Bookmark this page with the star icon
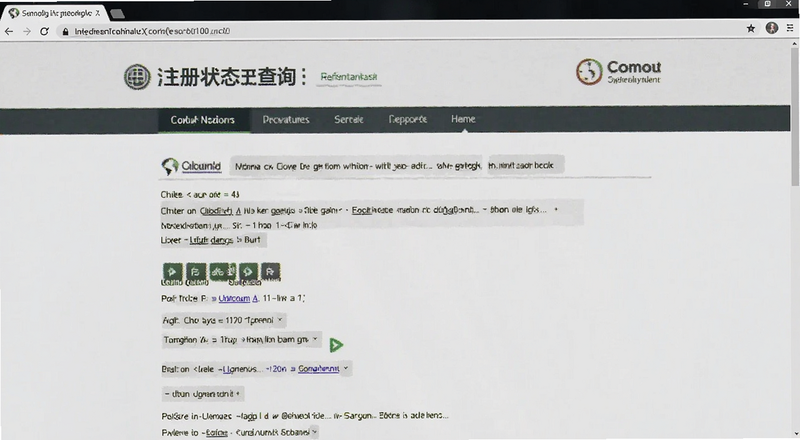Image resolution: width=800 pixels, height=440 pixels. click(x=751, y=29)
